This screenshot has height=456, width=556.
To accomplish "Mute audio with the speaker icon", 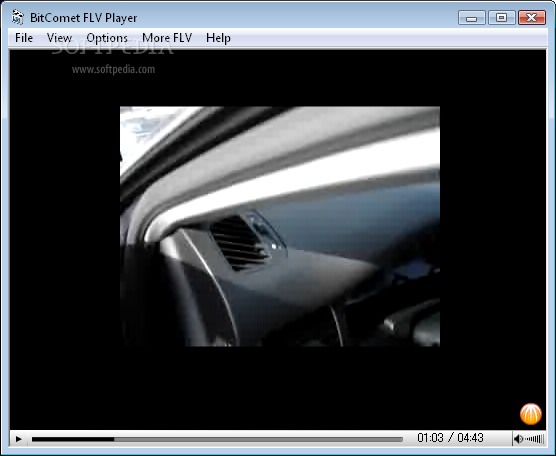I will point(518,439).
